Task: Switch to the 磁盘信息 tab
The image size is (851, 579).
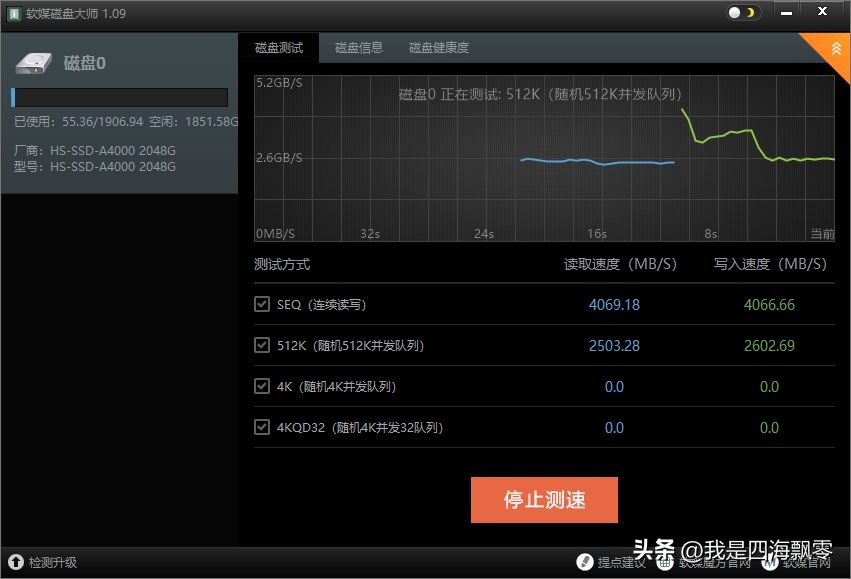Action: click(x=358, y=47)
